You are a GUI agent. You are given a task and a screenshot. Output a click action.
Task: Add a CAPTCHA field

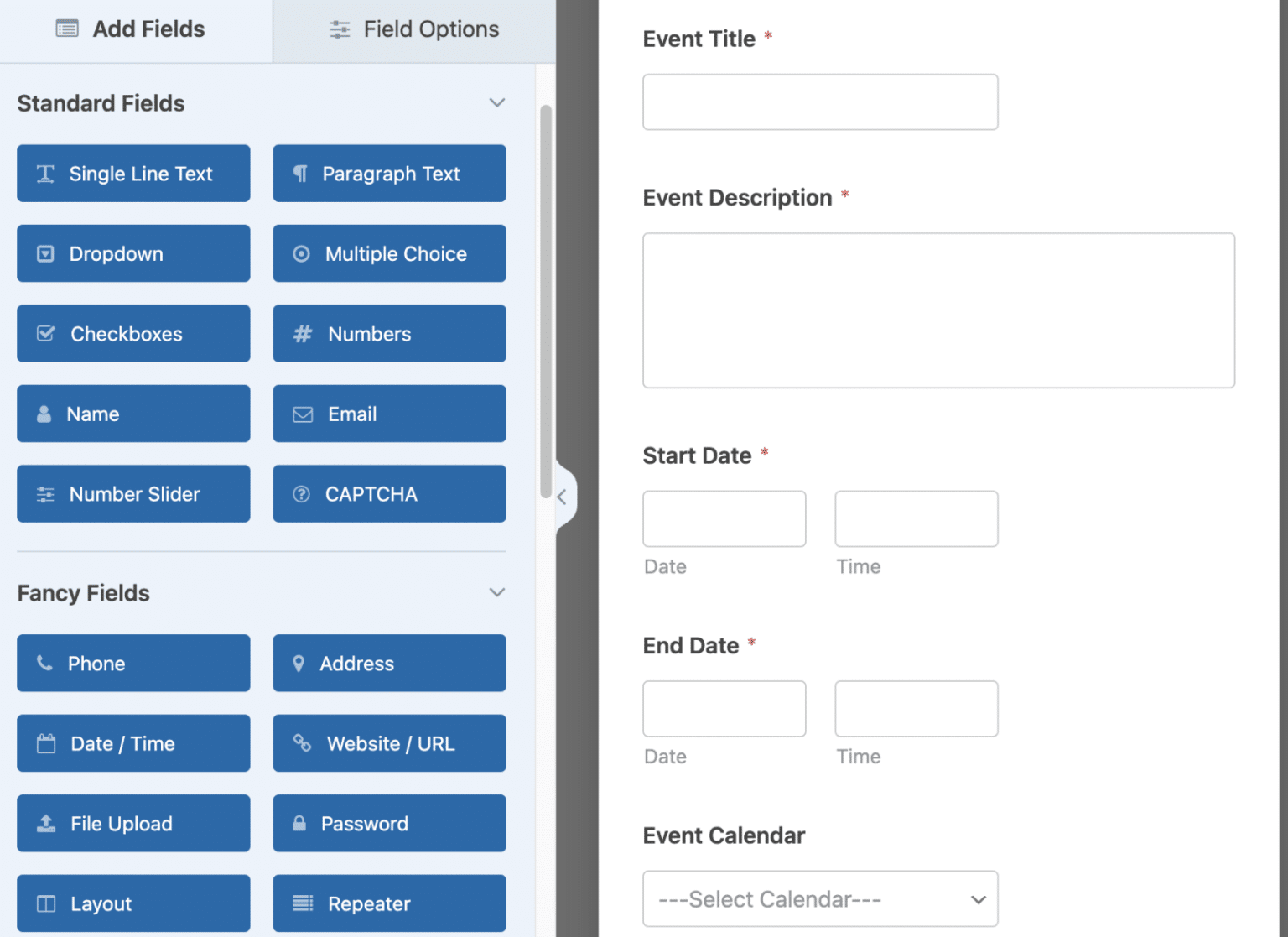coord(388,493)
